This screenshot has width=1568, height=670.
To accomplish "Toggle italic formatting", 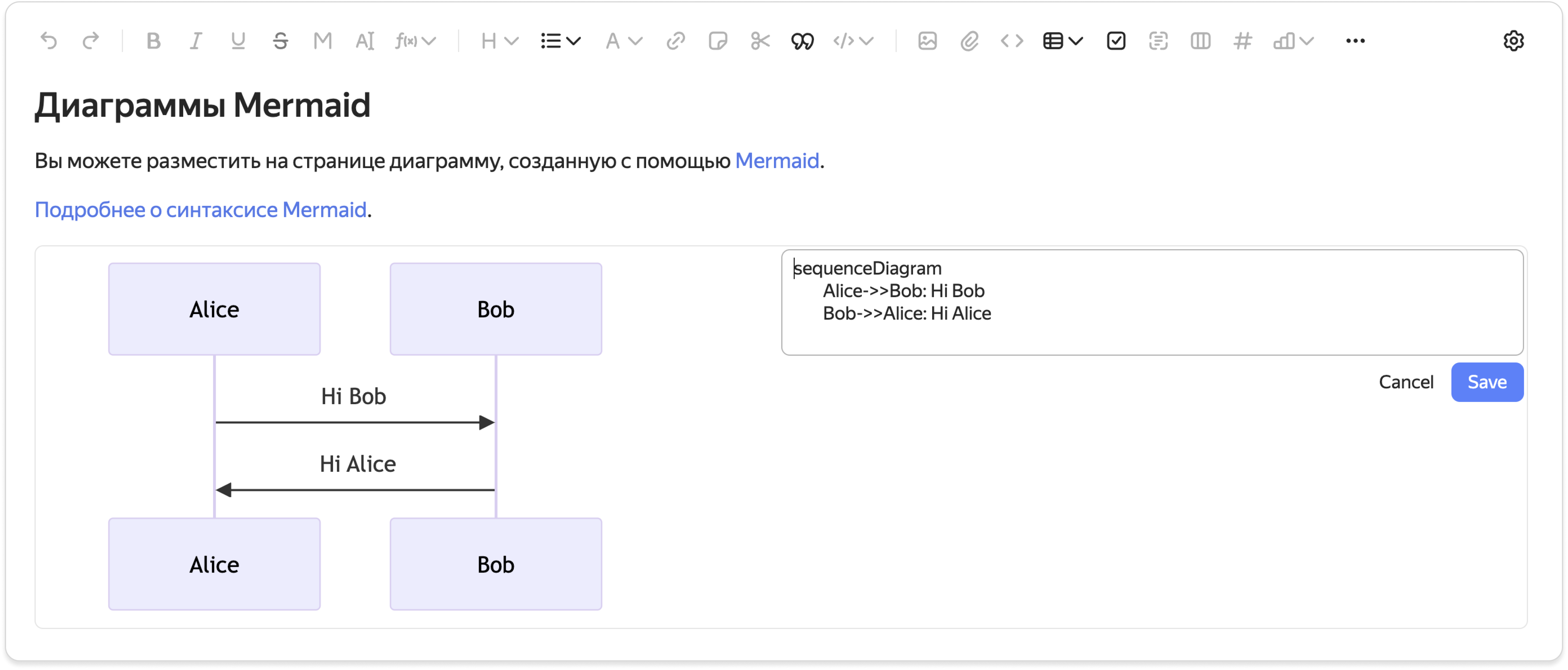I will (x=195, y=41).
